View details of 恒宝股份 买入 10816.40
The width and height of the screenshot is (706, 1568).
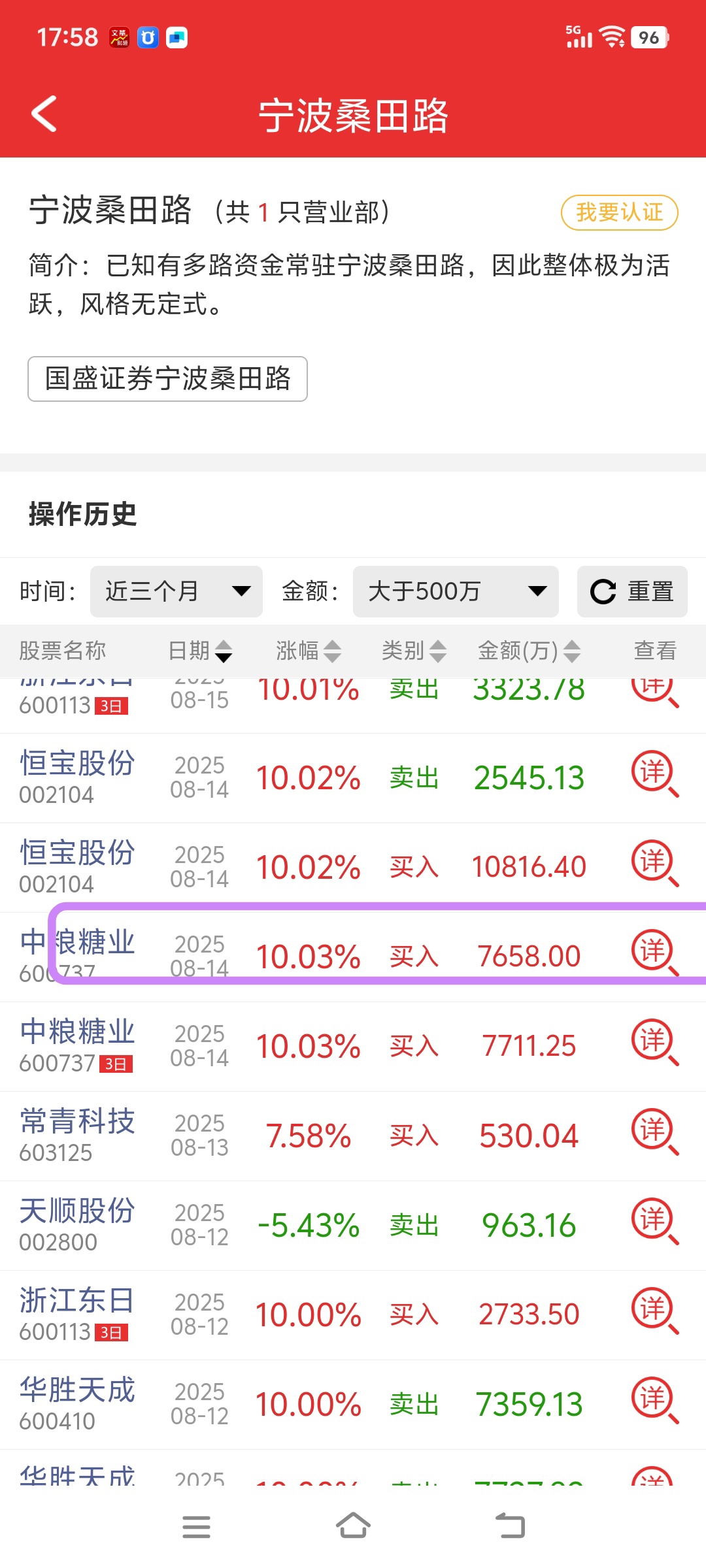pos(655,864)
